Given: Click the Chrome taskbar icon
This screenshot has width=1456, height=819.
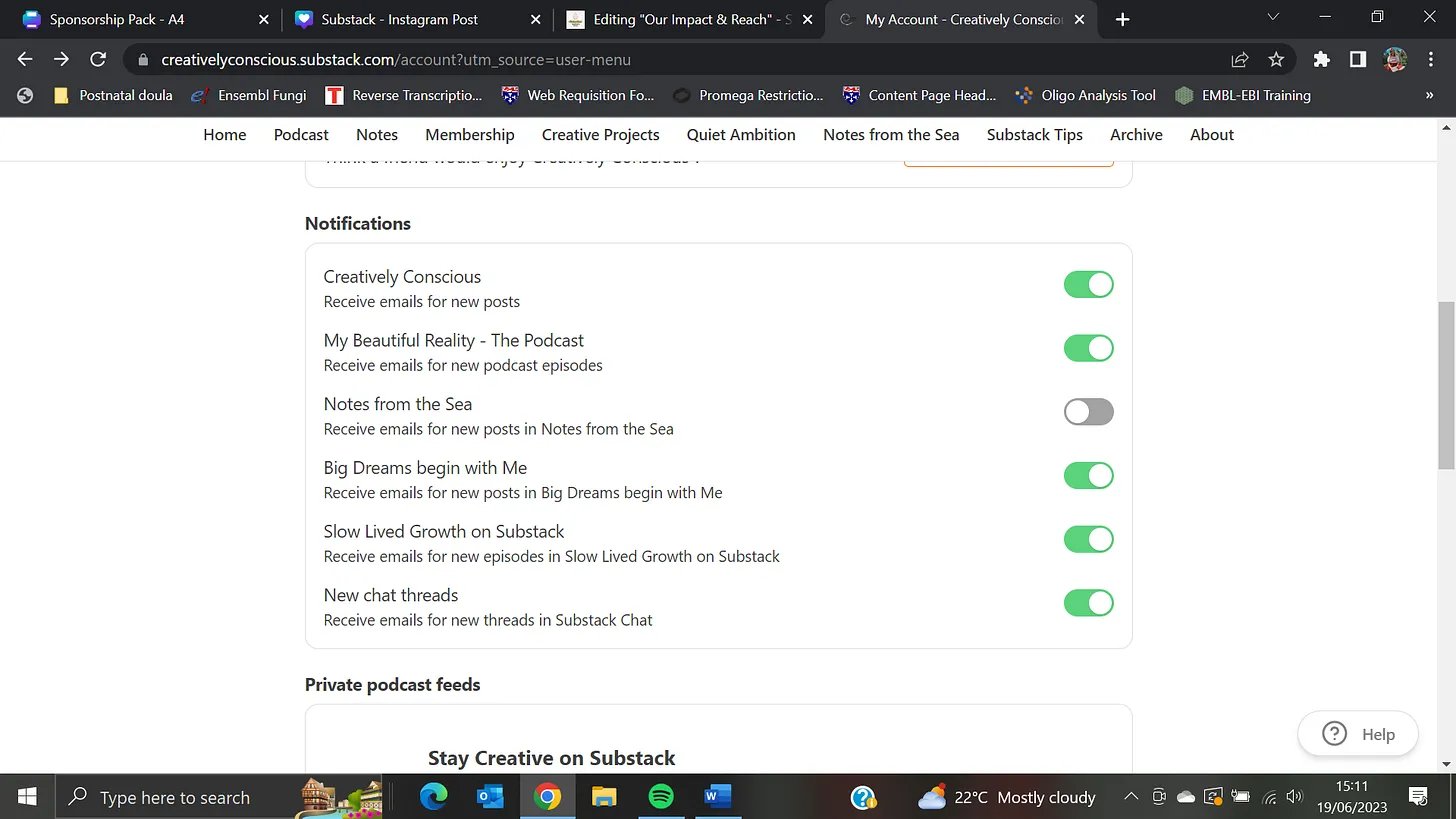Looking at the screenshot, I should tap(547, 797).
